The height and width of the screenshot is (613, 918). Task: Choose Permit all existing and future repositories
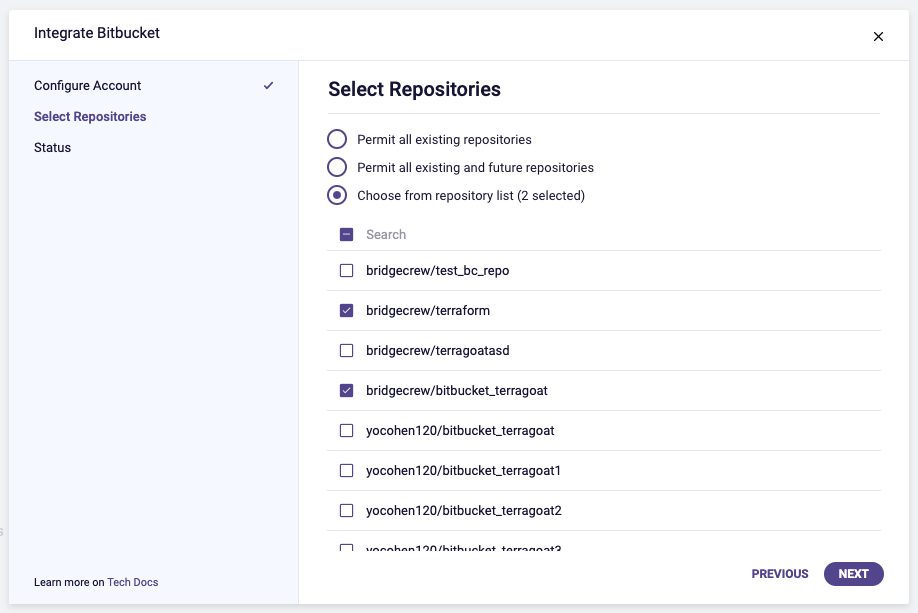click(338, 167)
